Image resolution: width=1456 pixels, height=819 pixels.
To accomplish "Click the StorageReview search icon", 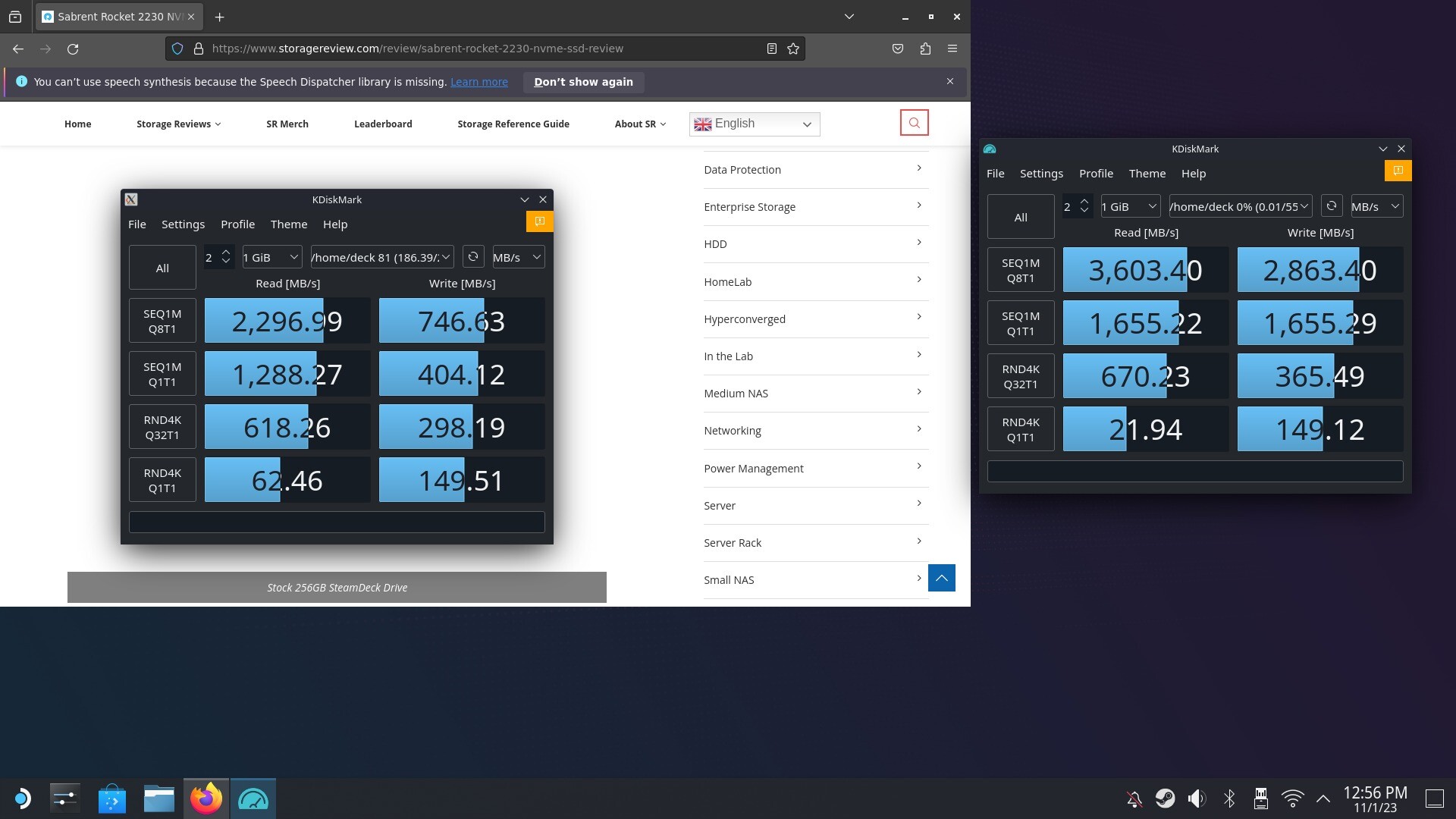I will (x=913, y=122).
